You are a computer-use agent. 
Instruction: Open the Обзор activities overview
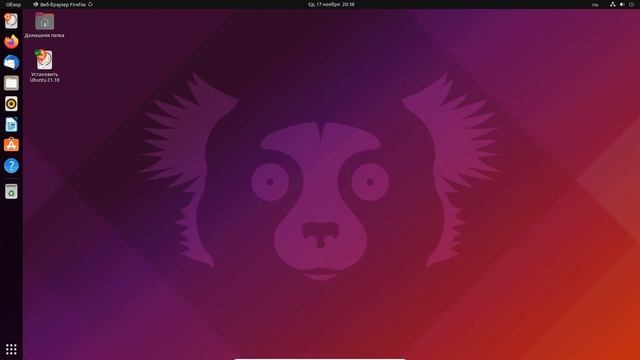(x=13, y=4)
